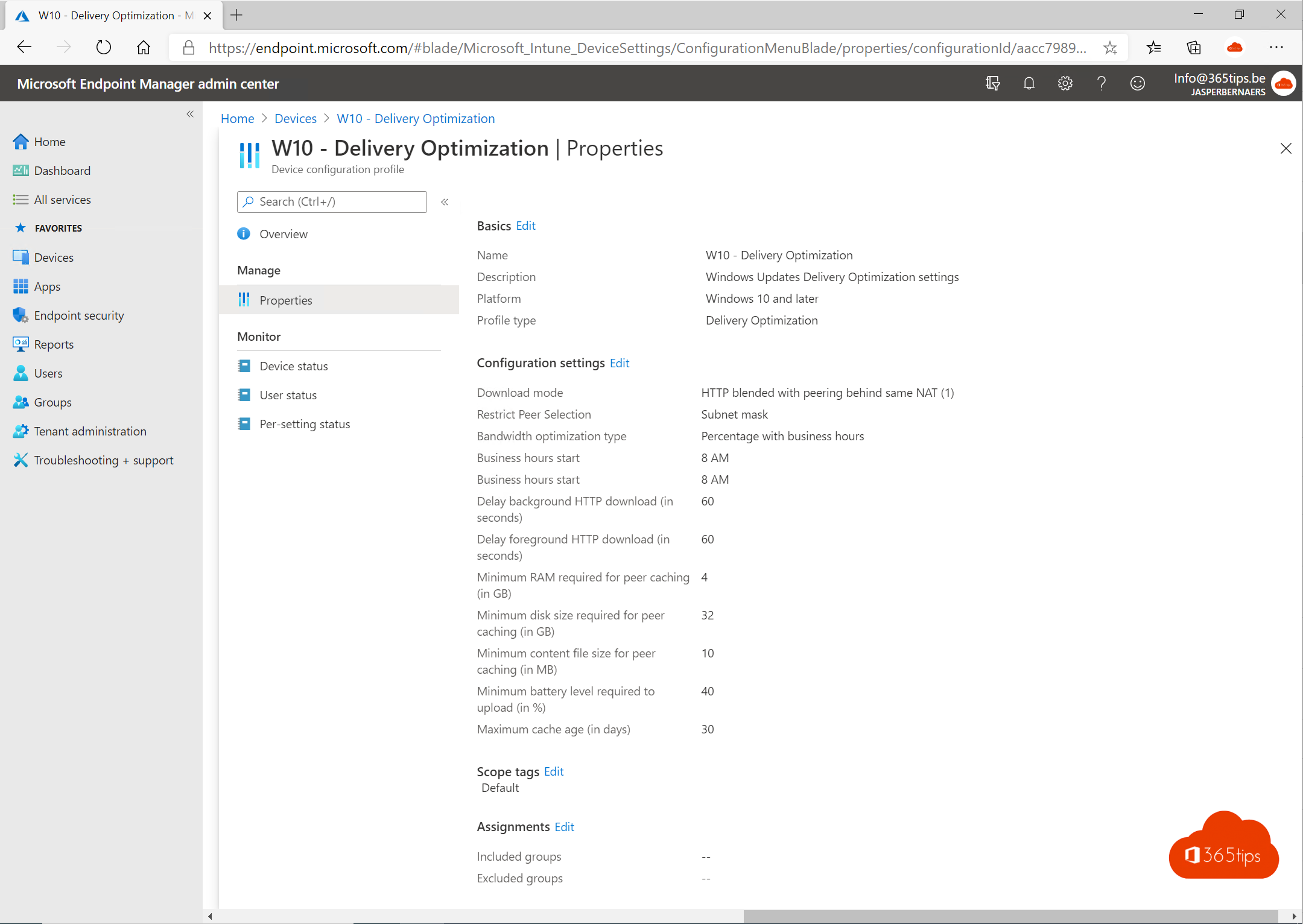Open the settings gear in the top bar
The width and height of the screenshot is (1303, 924).
[1065, 83]
